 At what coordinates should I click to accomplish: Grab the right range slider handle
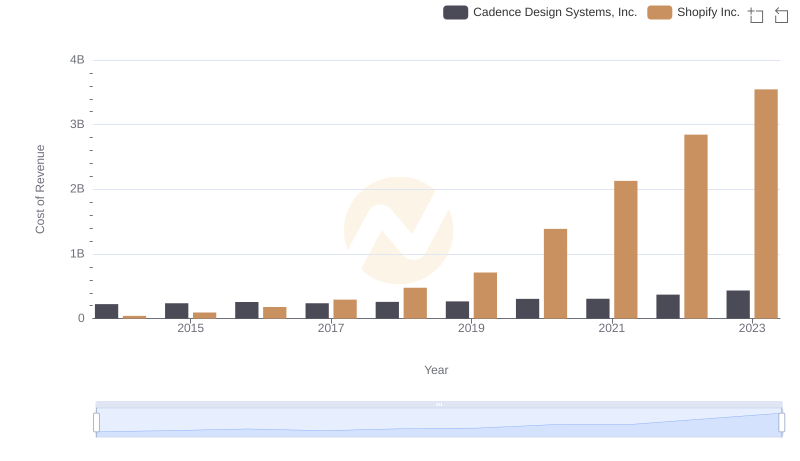point(781,422)
